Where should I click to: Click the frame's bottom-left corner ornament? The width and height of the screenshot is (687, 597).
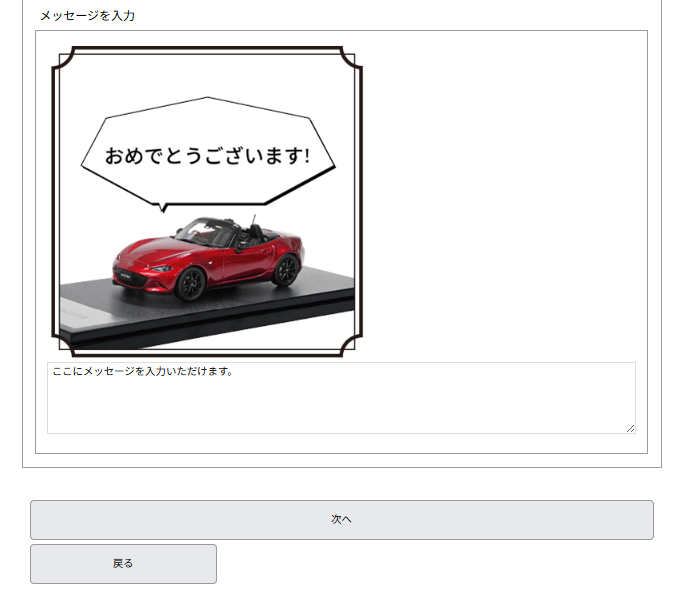click(59, 347)
